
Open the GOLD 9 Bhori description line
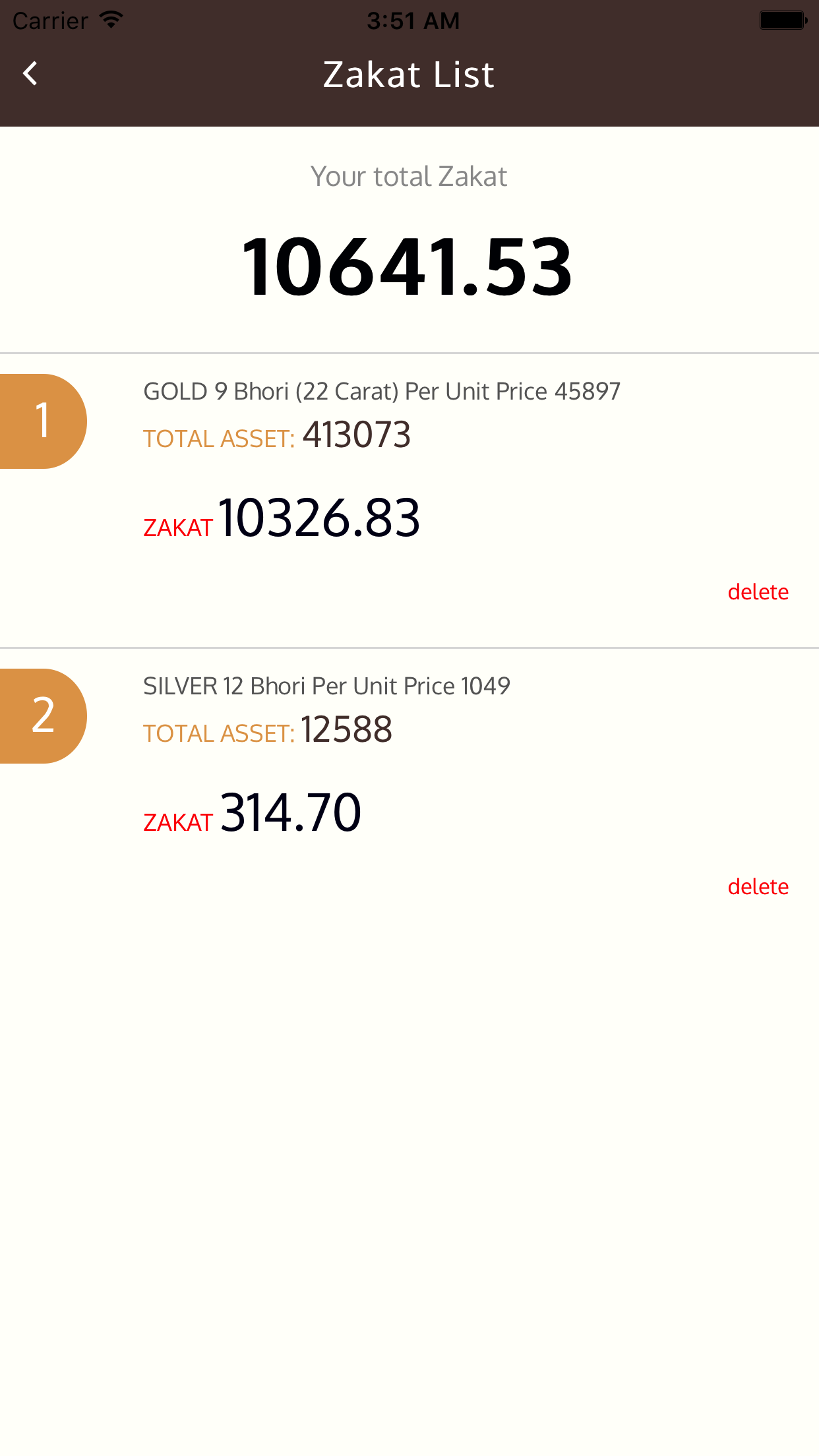point(382,392)
